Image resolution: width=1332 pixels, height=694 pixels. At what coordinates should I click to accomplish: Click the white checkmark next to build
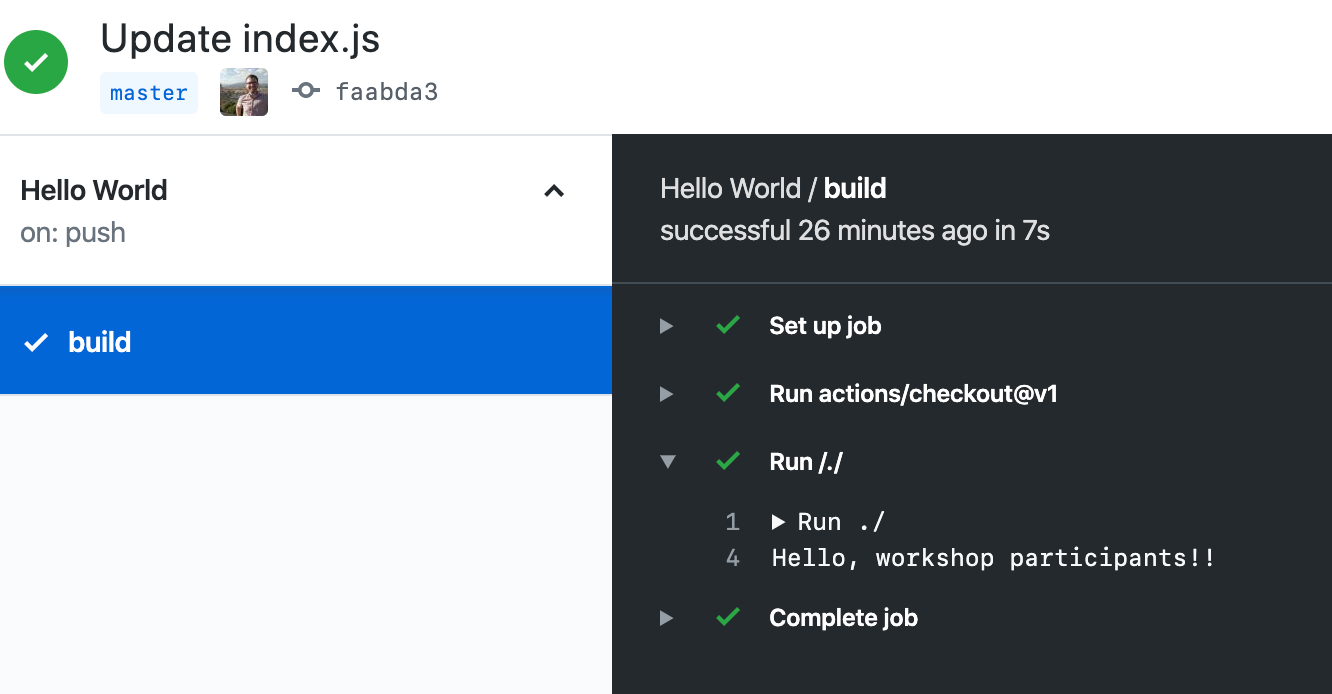36,343
